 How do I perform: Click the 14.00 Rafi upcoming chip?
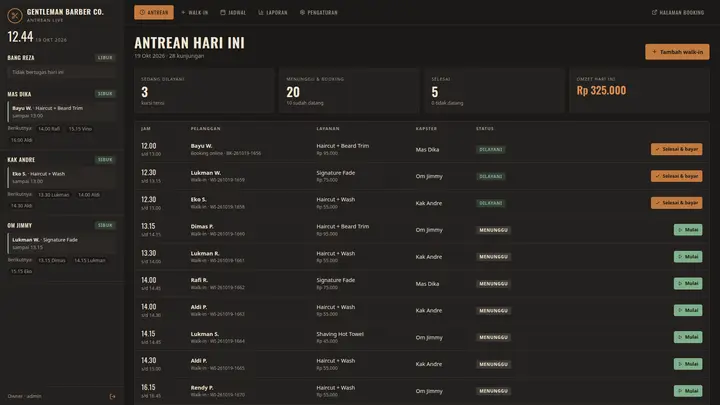point(49,129)
